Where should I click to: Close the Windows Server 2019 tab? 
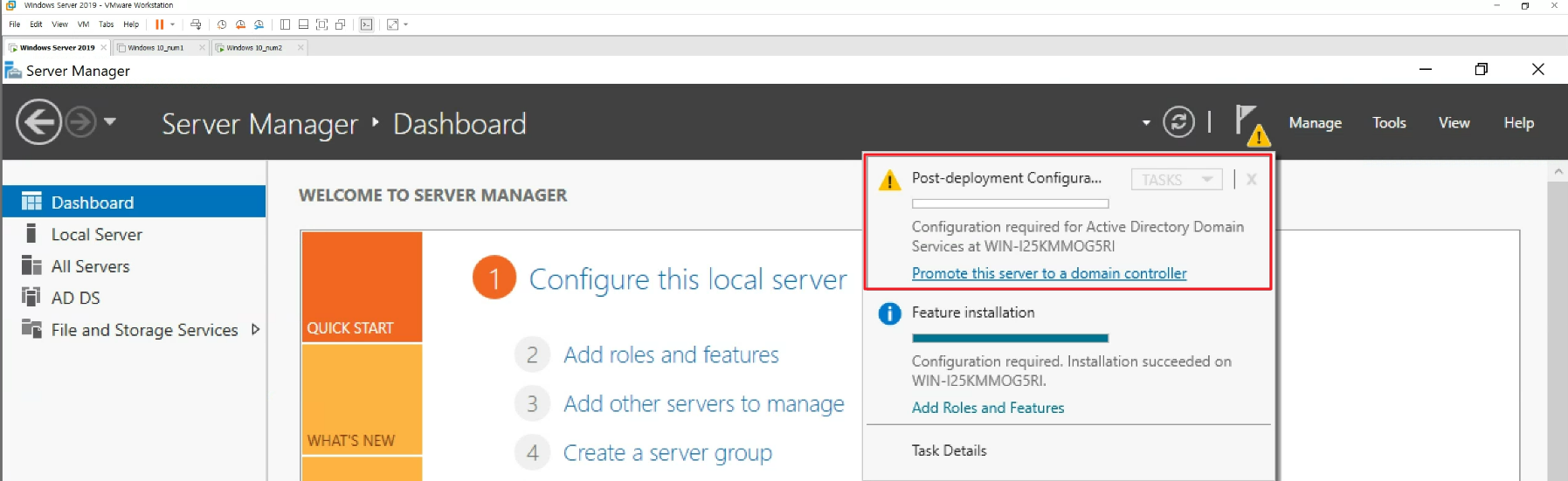click(103, 48)
